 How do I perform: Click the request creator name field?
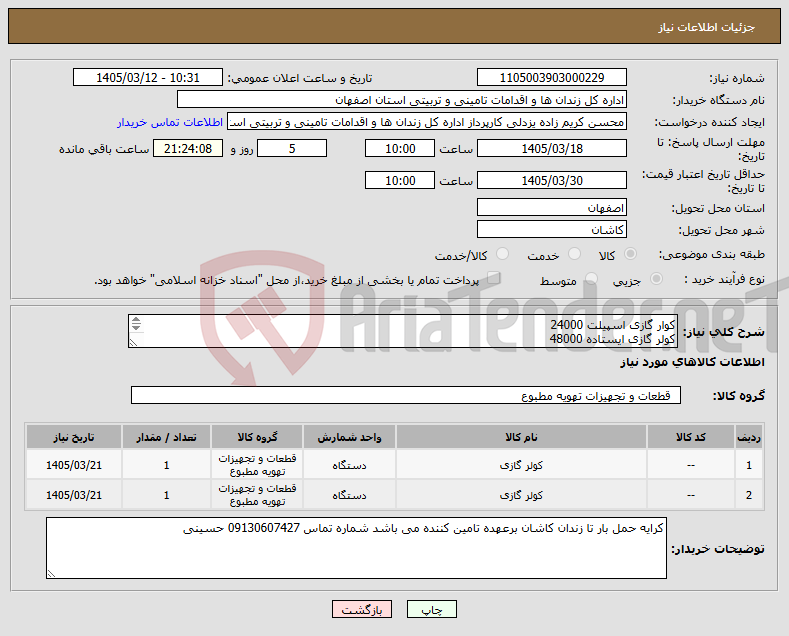click(x=427, y=122)
